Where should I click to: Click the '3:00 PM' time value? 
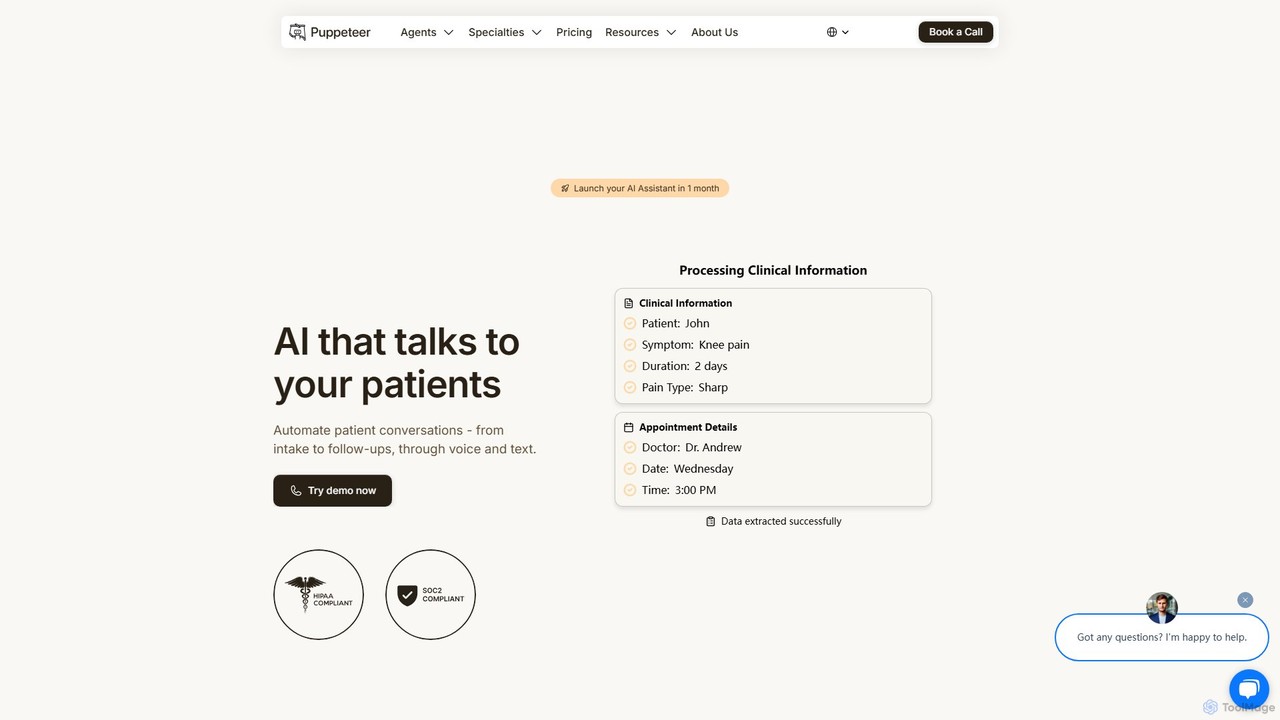(x=694, y=490)
